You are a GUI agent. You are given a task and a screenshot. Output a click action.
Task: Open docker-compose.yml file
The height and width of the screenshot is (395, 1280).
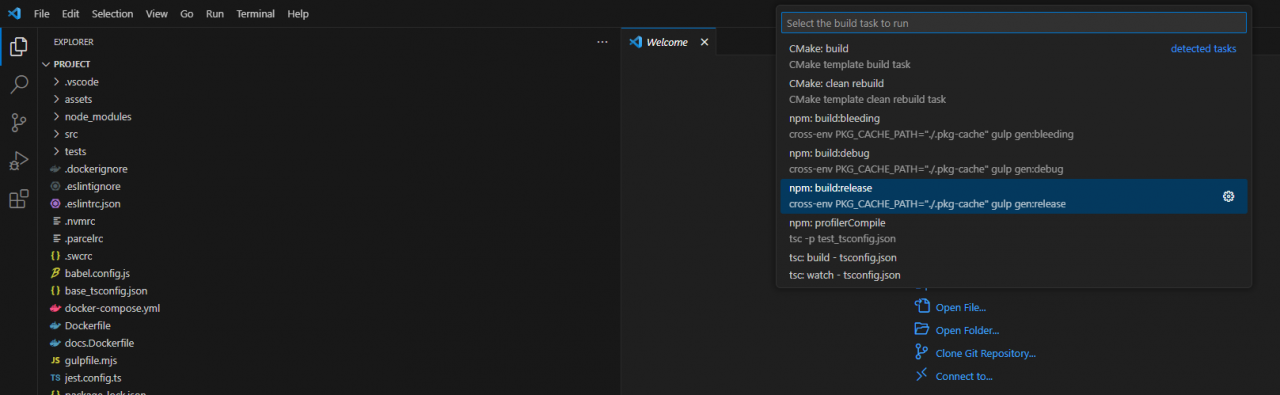(329, 308)
